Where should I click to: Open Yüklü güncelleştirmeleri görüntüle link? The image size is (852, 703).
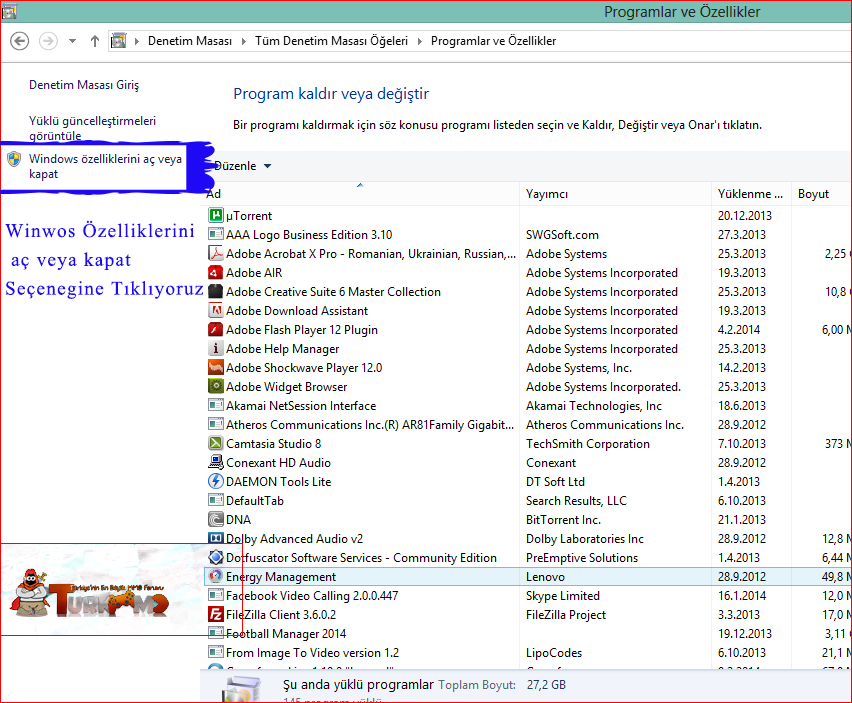click(92, 128)
